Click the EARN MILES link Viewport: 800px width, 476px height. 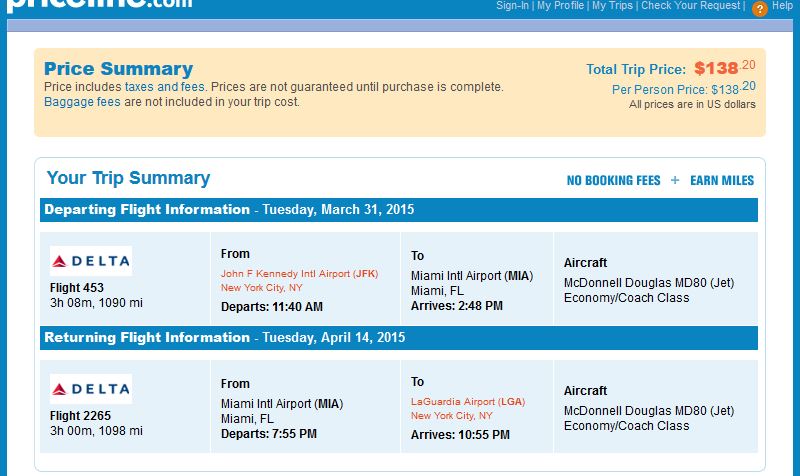[x=722, y=181]
